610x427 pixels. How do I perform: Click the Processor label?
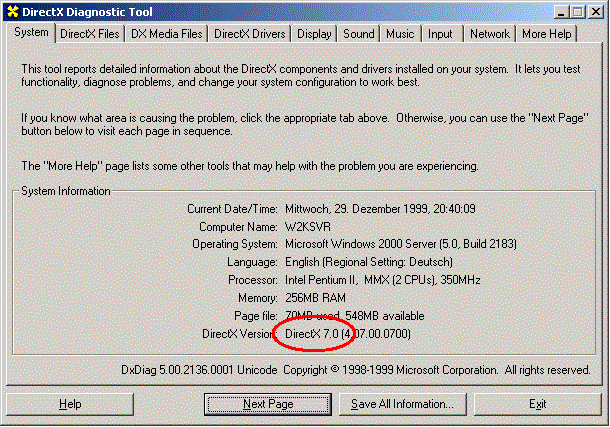pos(253,280)
